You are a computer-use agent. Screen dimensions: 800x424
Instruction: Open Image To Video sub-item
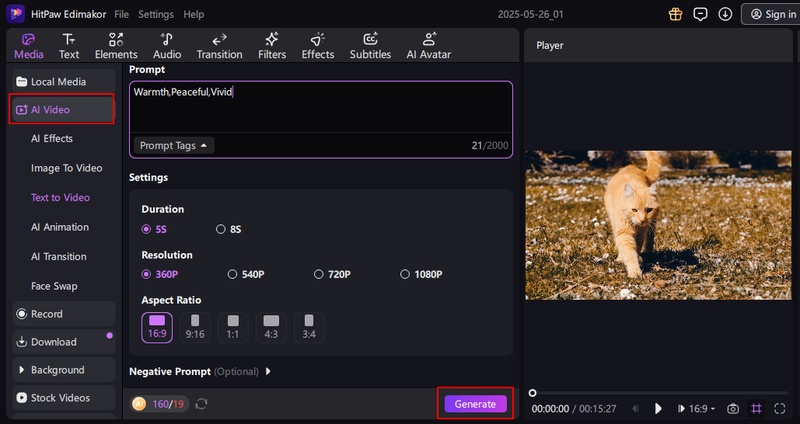pos(66,168)
